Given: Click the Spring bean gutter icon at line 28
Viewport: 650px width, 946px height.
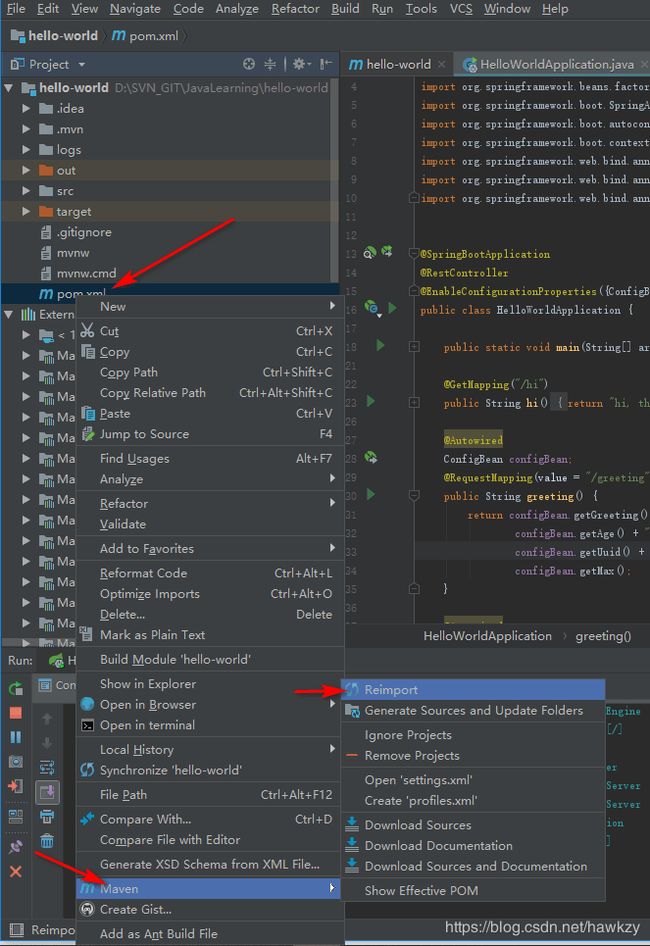Looking at the screenshot, I should pos(371,458).
